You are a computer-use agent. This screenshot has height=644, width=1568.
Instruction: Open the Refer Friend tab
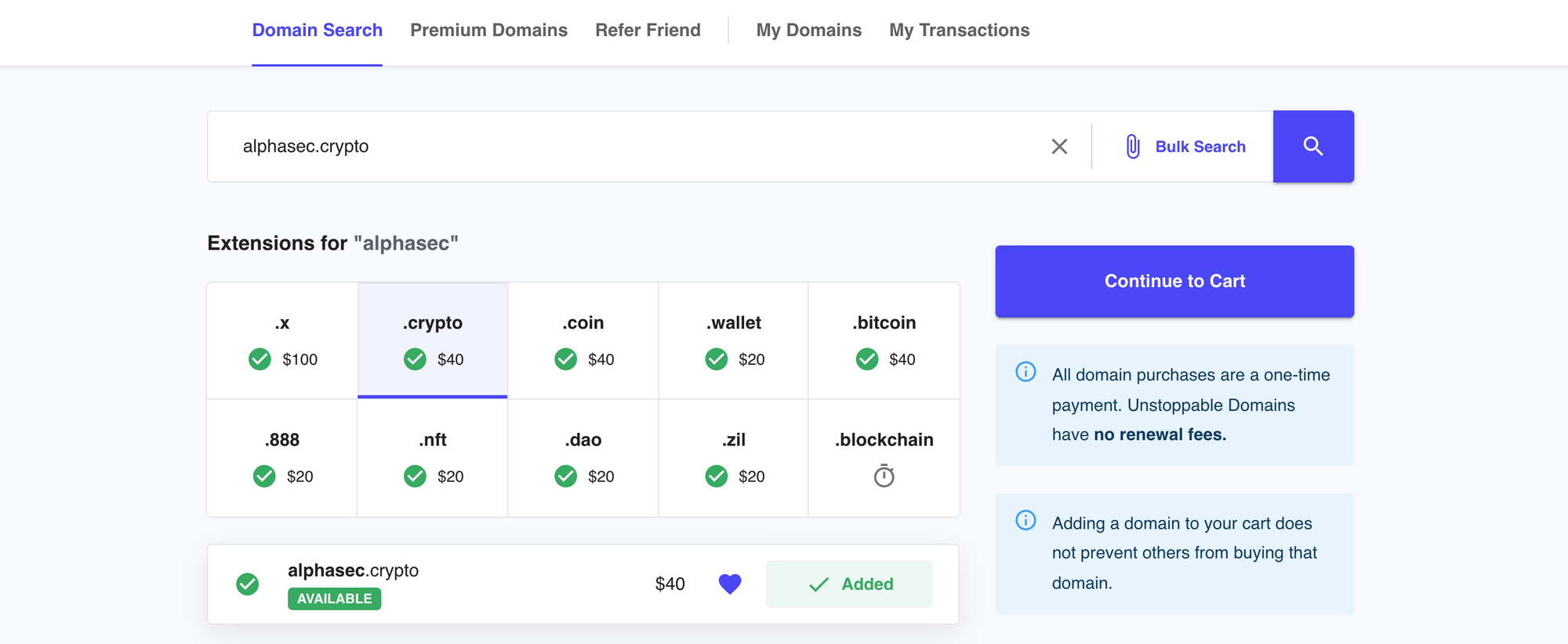[x=648, y=31]
